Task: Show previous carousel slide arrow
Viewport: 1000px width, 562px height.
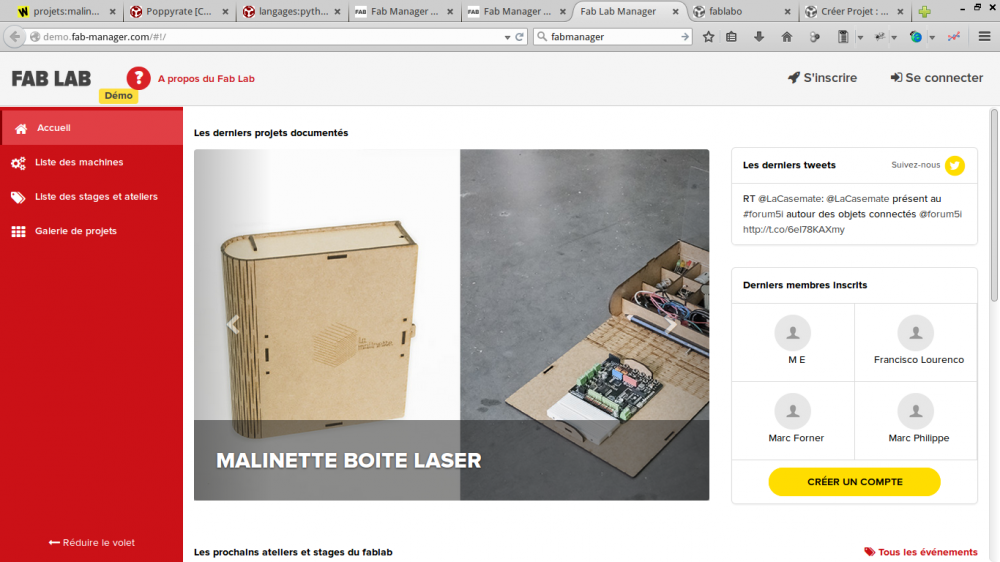Action: (x=233, y=325)
